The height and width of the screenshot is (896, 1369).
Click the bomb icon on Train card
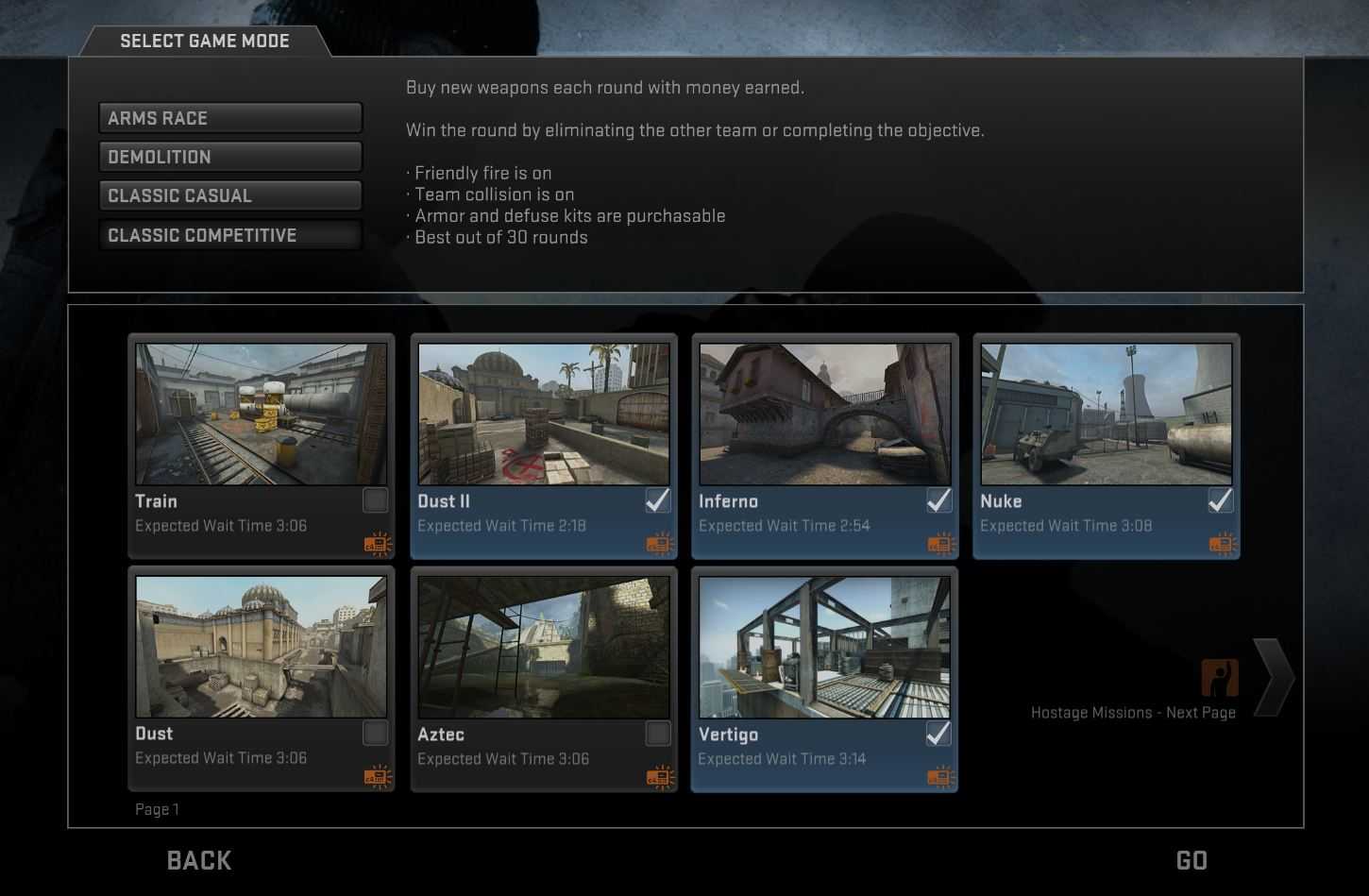click(x=378, y=544)
